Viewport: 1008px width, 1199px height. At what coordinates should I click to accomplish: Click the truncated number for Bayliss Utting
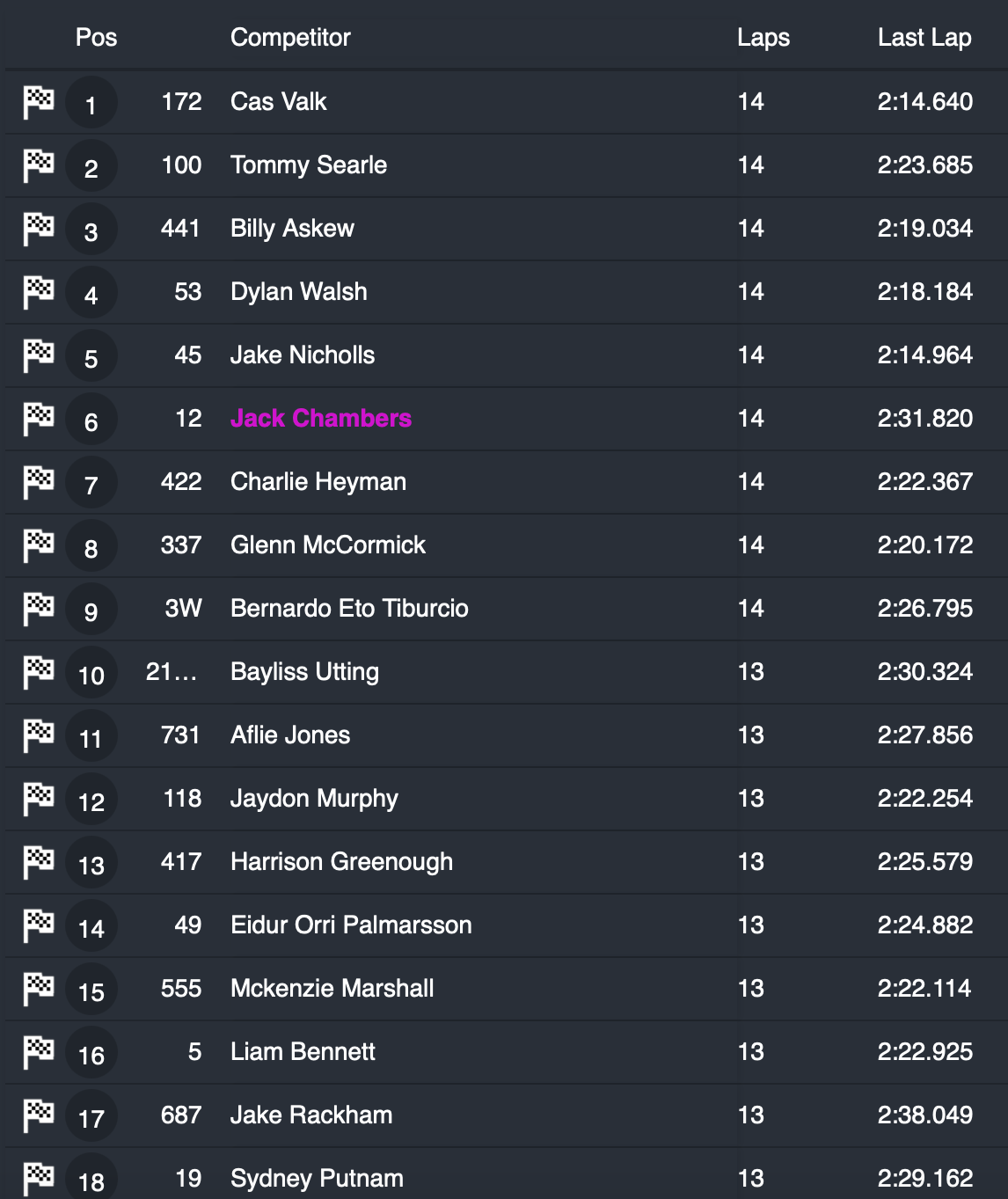pos(172,672)
